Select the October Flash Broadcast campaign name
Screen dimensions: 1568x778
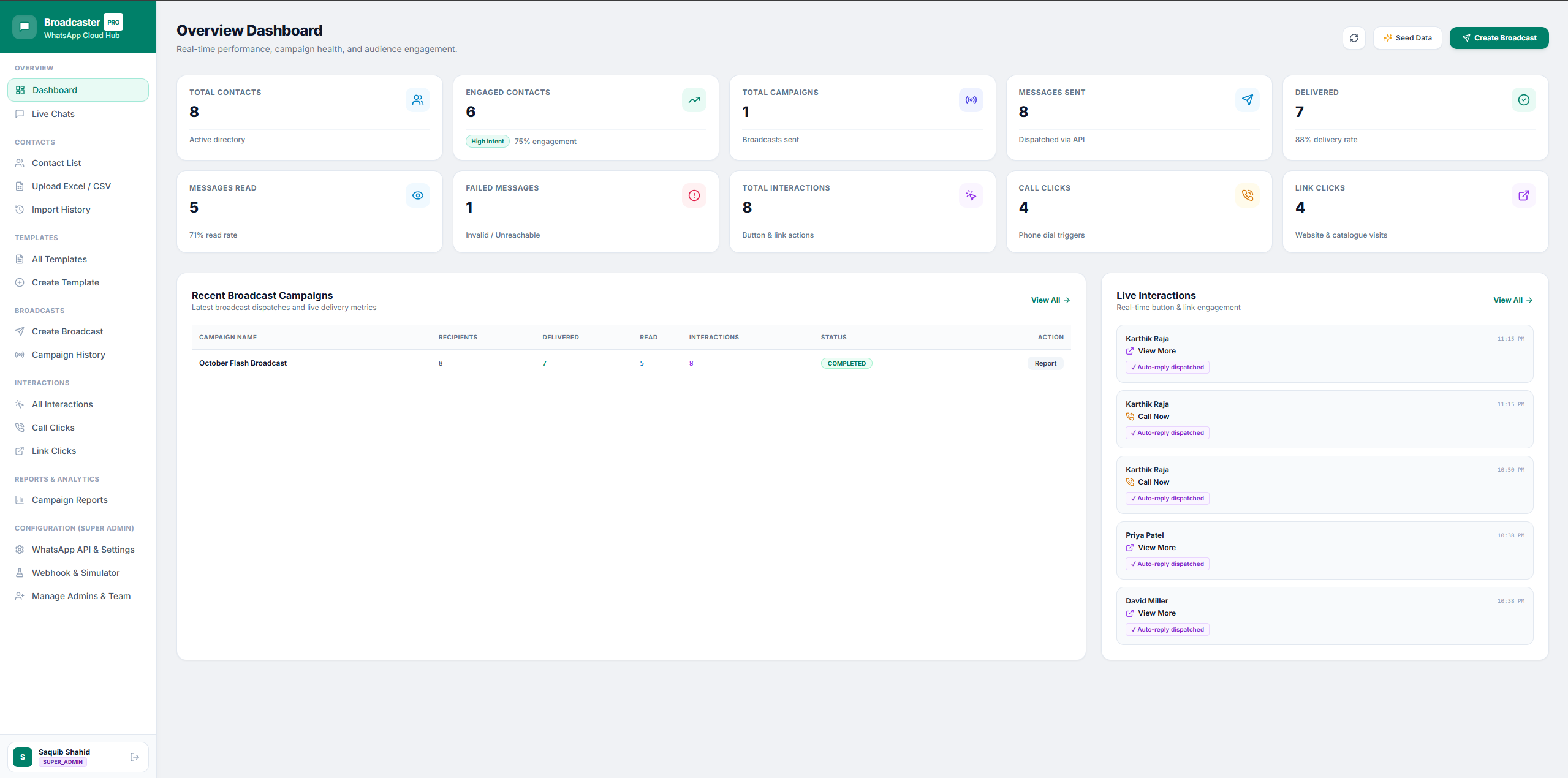click(243, 363)
